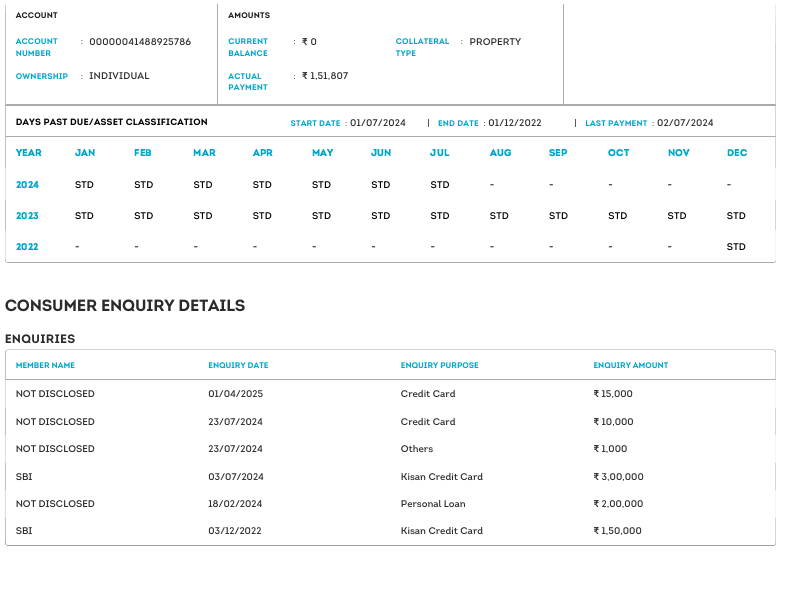Click the account number 00000041488925786

pos(139,42)
